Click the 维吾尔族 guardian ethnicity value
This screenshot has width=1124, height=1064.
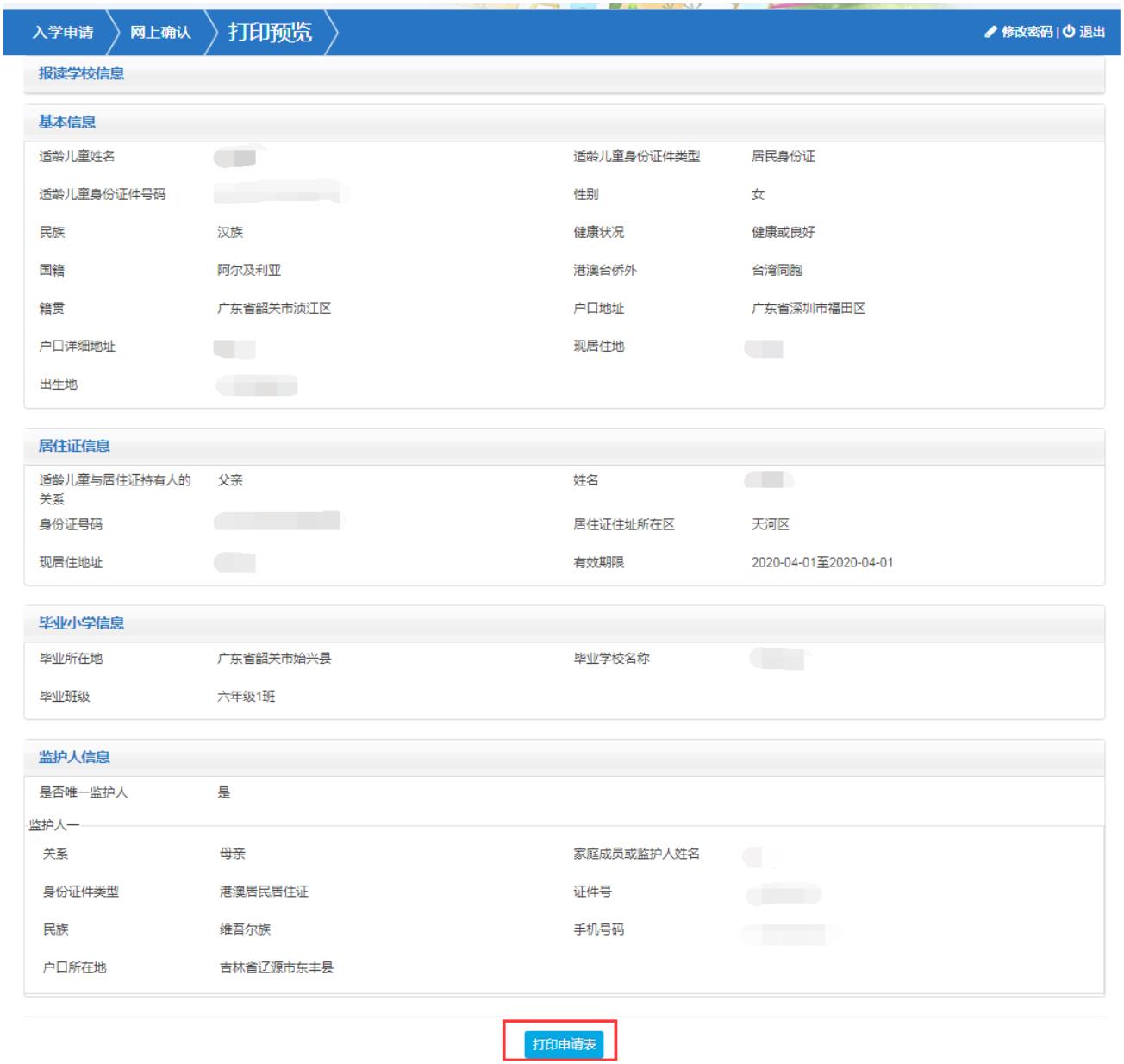coord(245,930)
